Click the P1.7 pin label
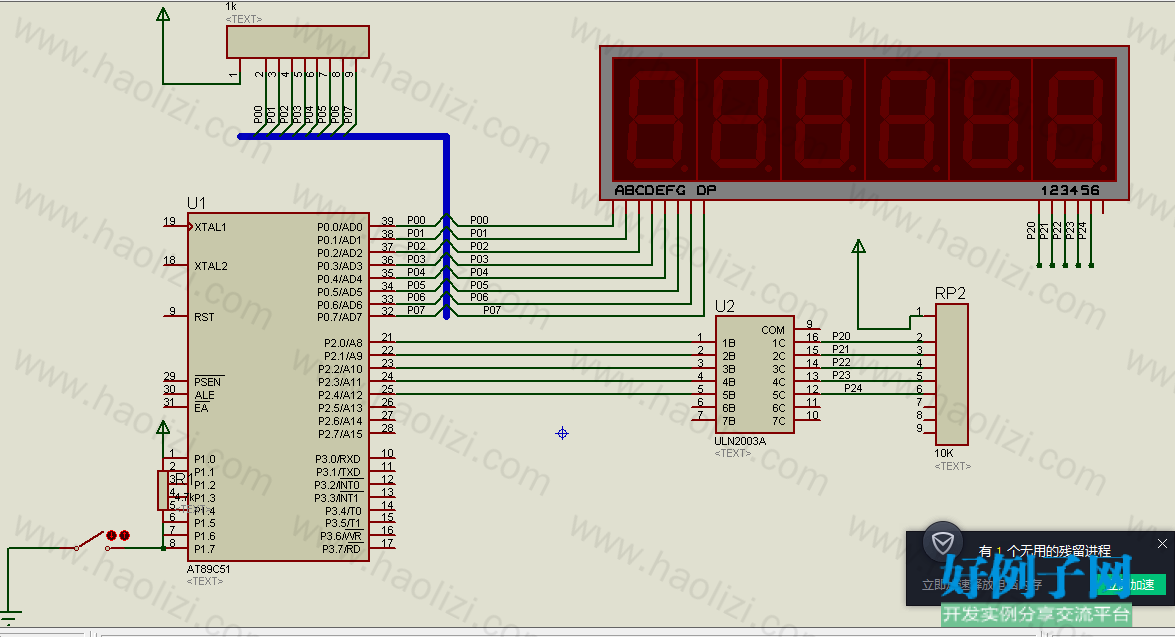The height and width of the screenshot is (637, 1175). [205, 549]
